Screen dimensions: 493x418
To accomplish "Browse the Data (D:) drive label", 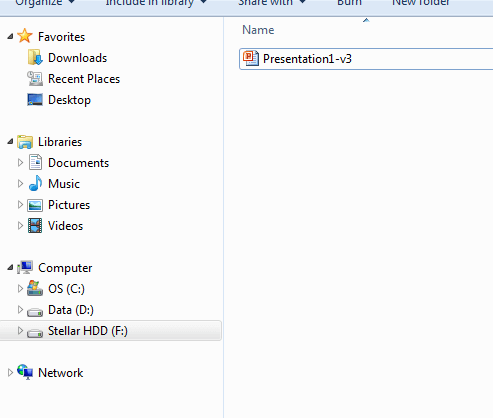I will (x=71, y=310).
